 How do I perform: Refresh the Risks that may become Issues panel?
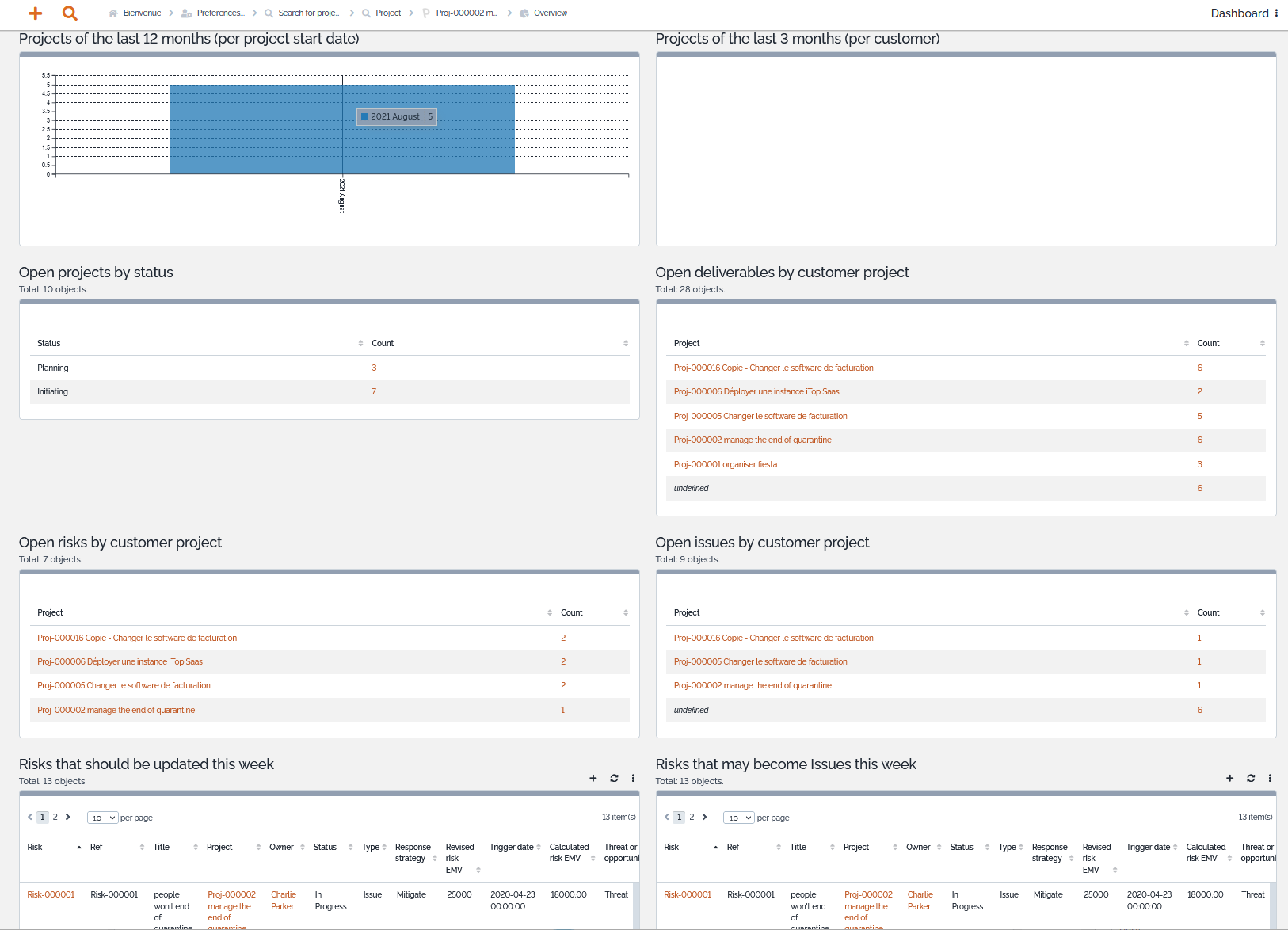coord(1251,778)
